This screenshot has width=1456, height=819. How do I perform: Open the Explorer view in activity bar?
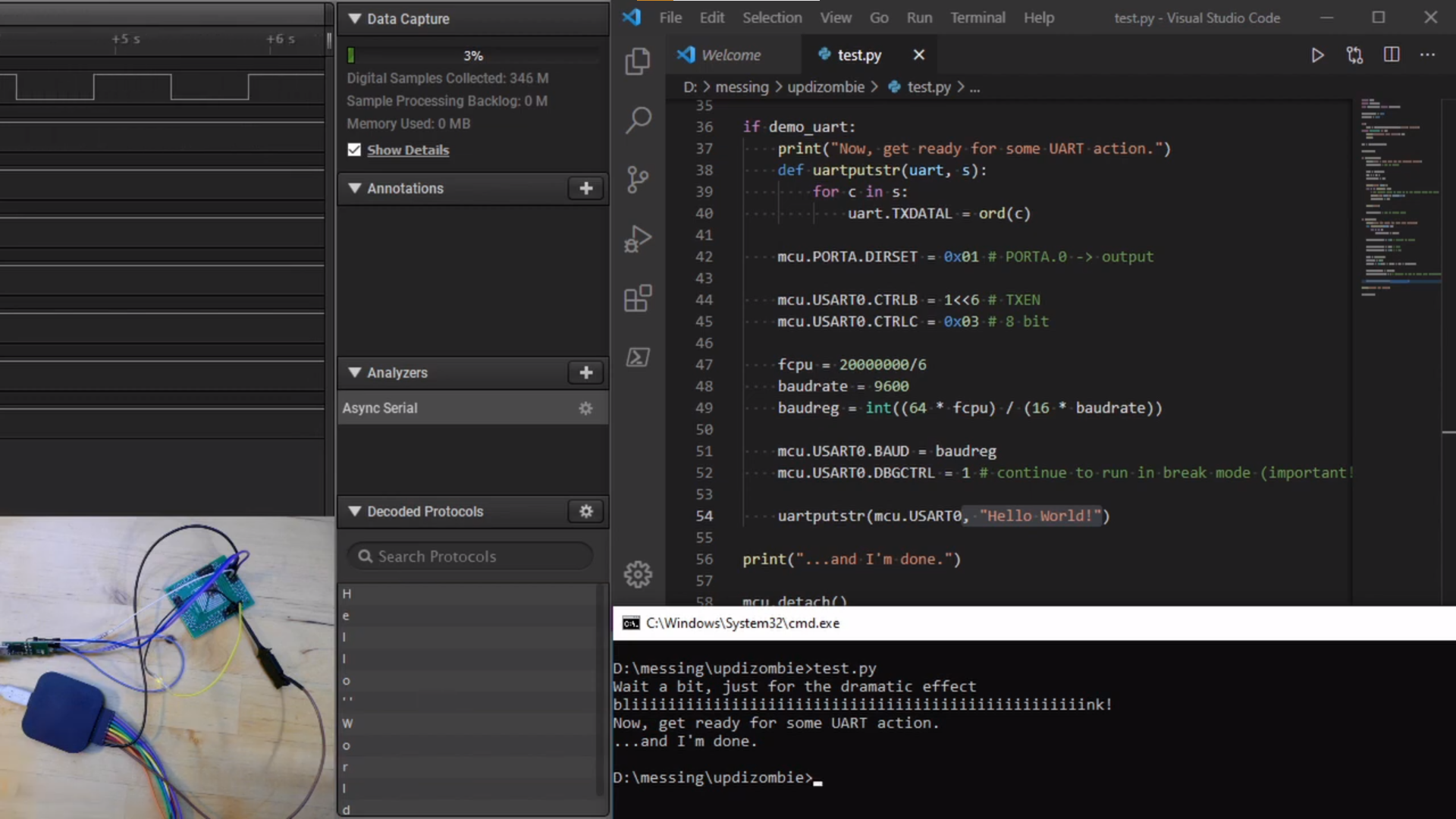tap(638, 61)
